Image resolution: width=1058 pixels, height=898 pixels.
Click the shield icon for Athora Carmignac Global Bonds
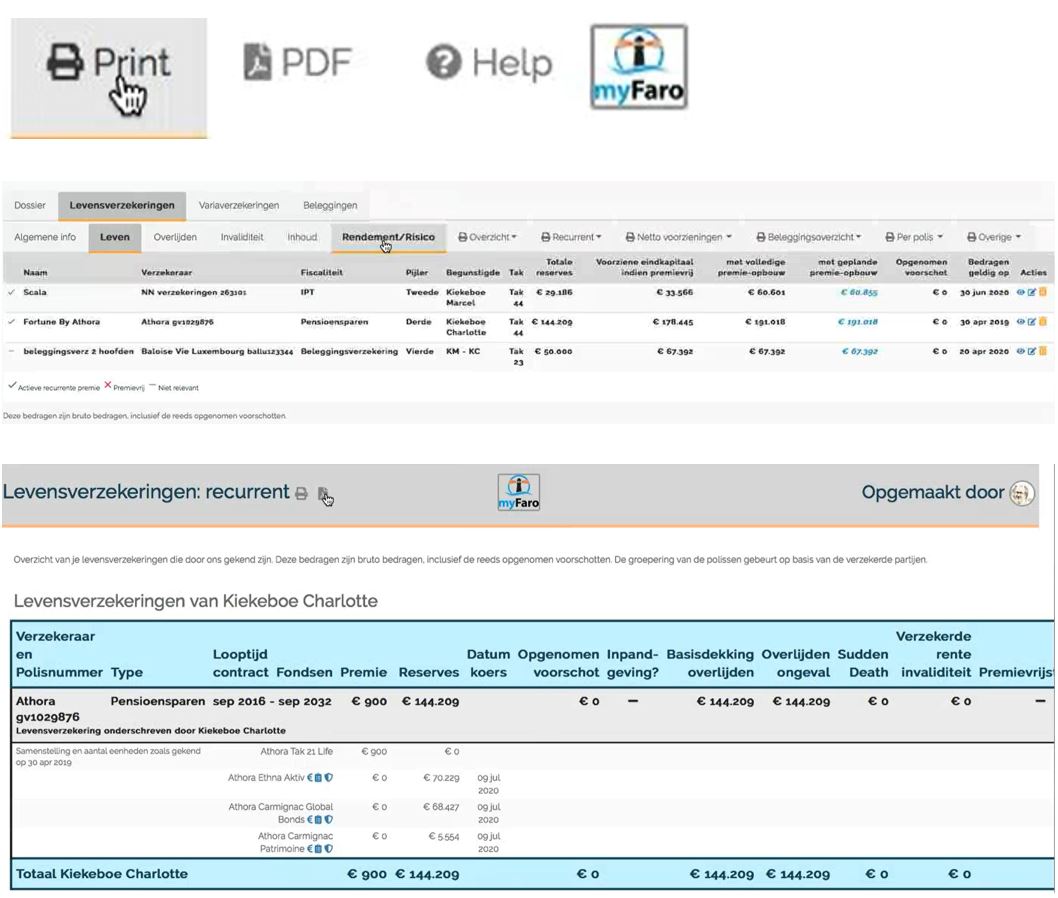[329, 820]
